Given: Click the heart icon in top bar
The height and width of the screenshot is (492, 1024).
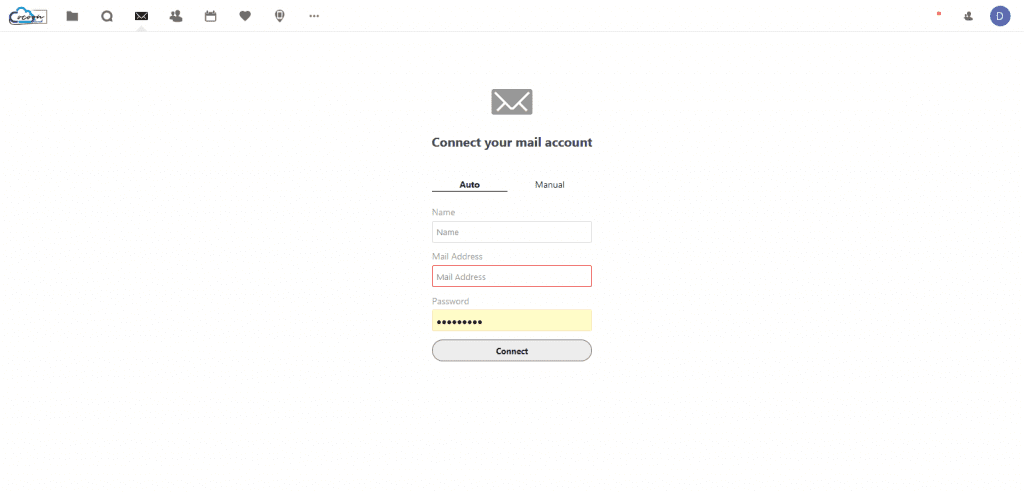Looking at the screenshot, I should pyautogui.click(x=245, y=16).
